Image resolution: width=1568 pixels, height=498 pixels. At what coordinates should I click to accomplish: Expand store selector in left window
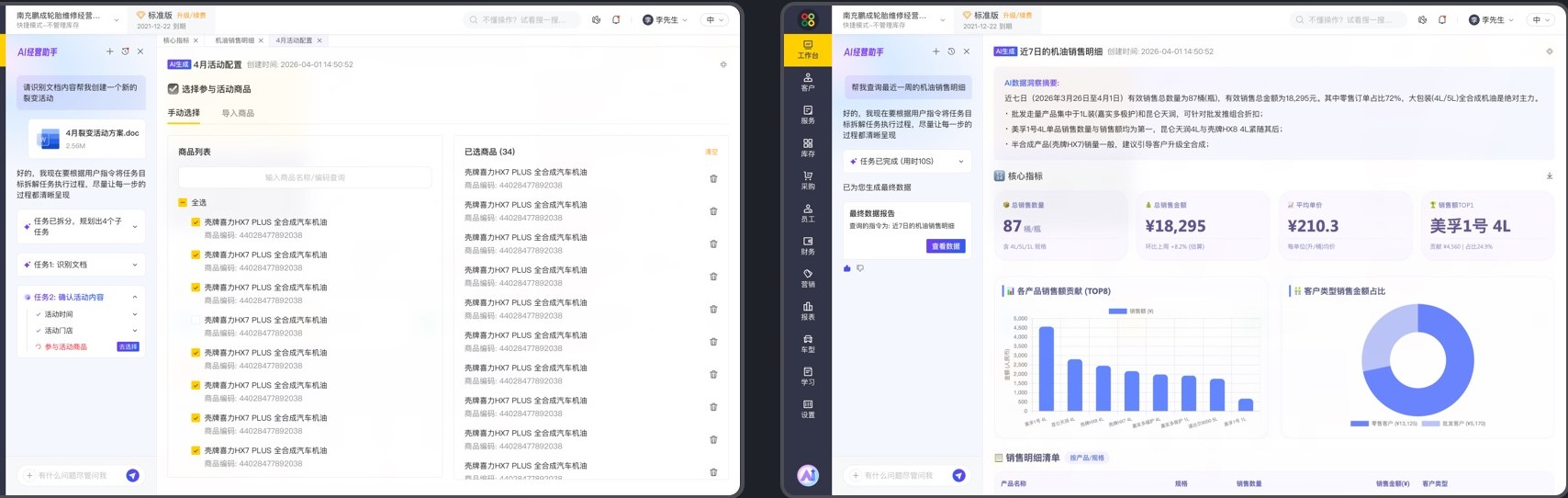tap(117, 19)
